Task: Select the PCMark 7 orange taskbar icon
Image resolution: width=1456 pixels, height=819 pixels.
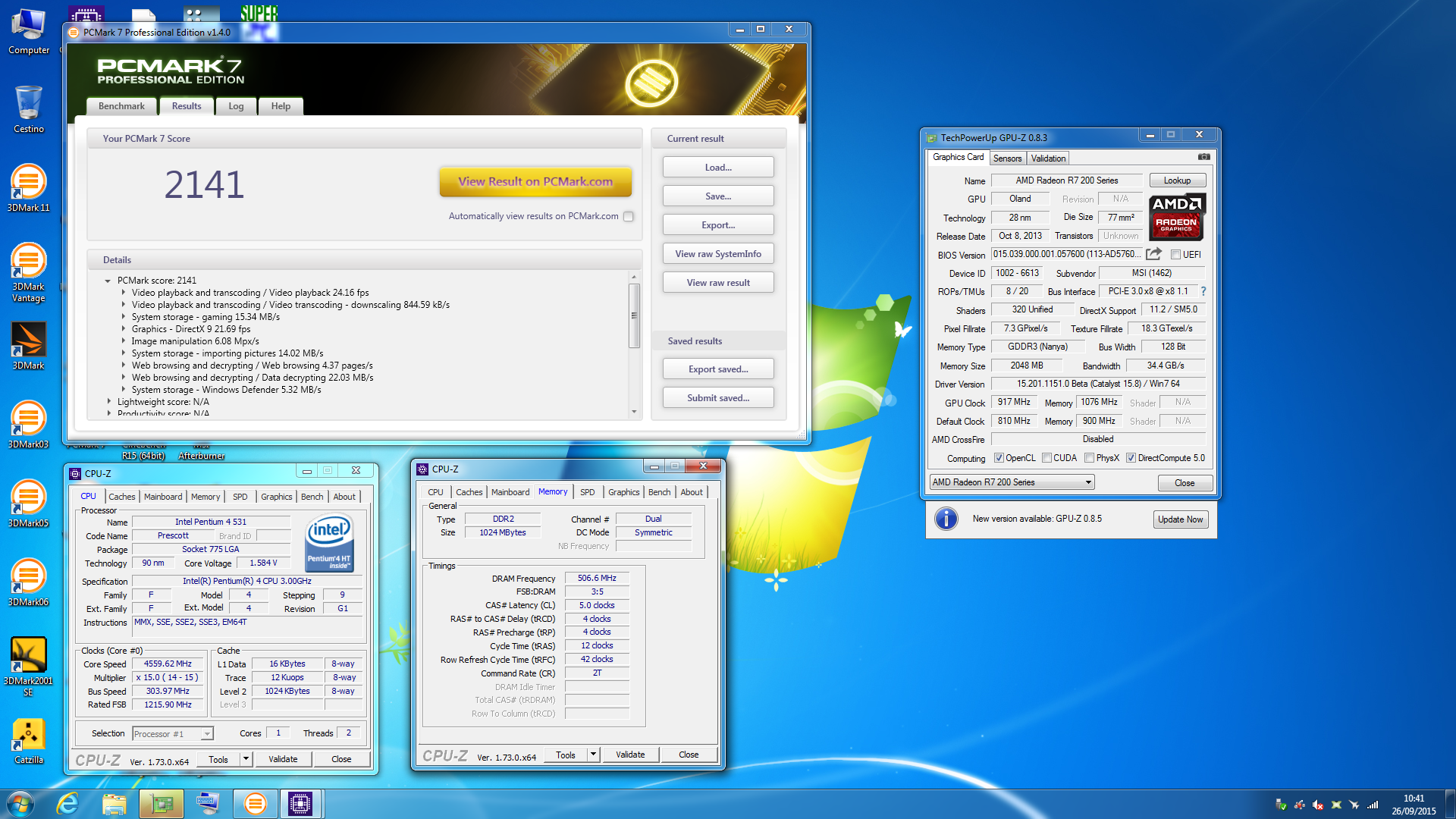Action: (255, 804)
